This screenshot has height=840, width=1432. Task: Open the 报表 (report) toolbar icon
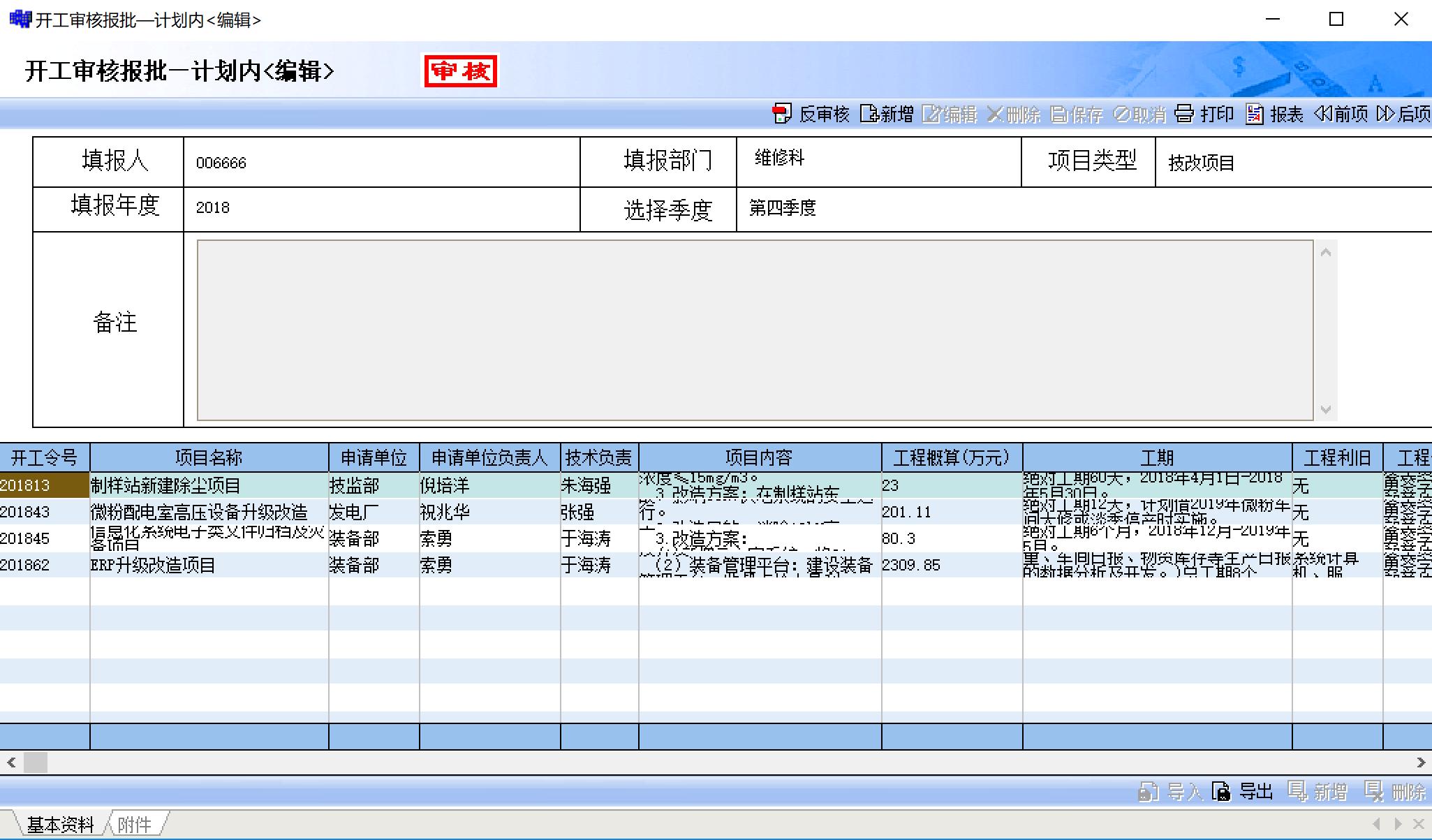[x=1255, y=114]
